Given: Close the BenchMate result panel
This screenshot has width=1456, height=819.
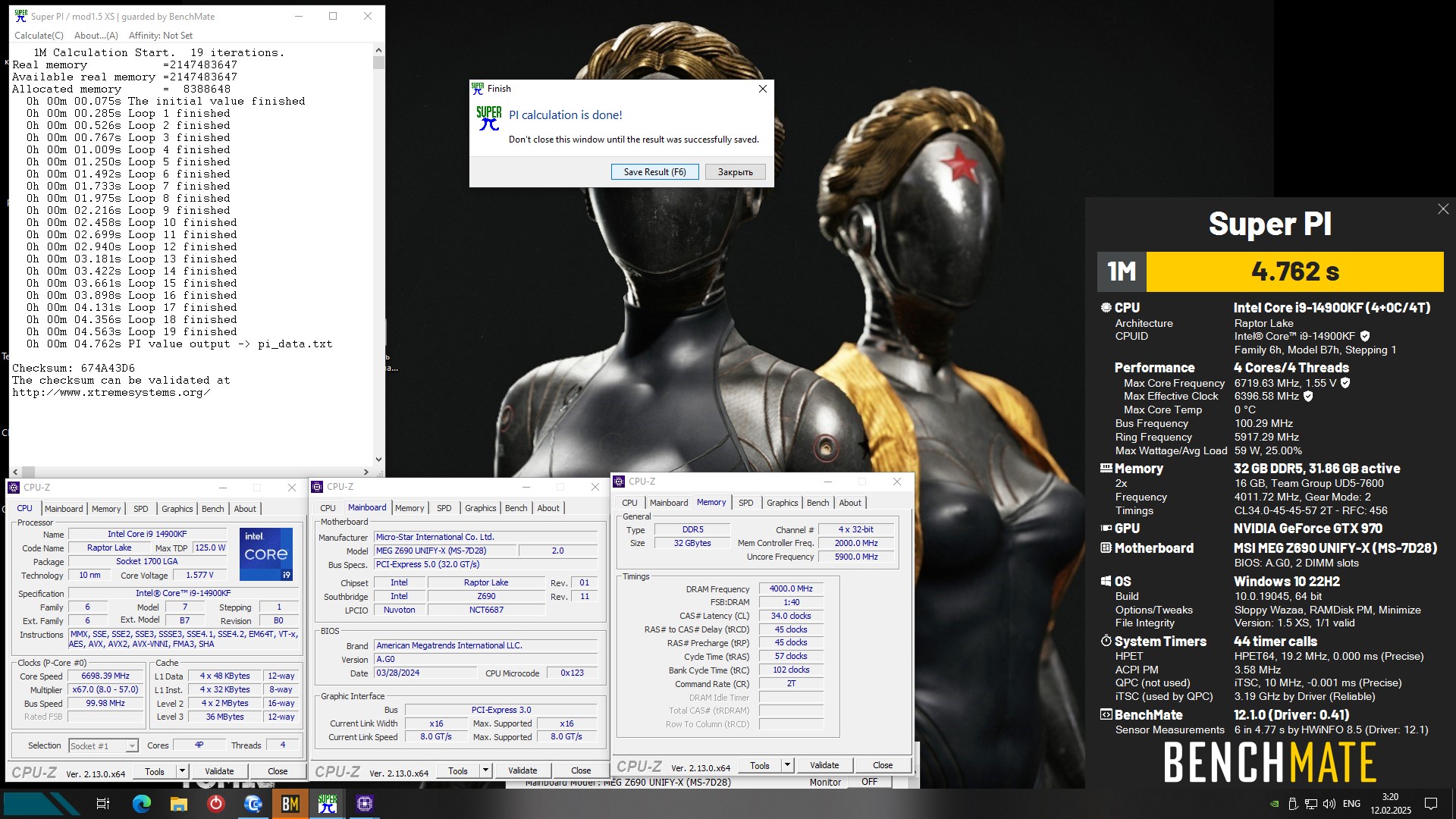Looking at the screenshot, I should coord(1443,209).
